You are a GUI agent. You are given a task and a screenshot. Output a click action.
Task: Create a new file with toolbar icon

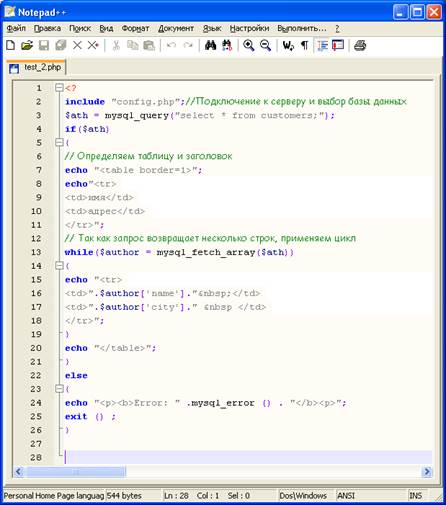(x=11, y=45)
